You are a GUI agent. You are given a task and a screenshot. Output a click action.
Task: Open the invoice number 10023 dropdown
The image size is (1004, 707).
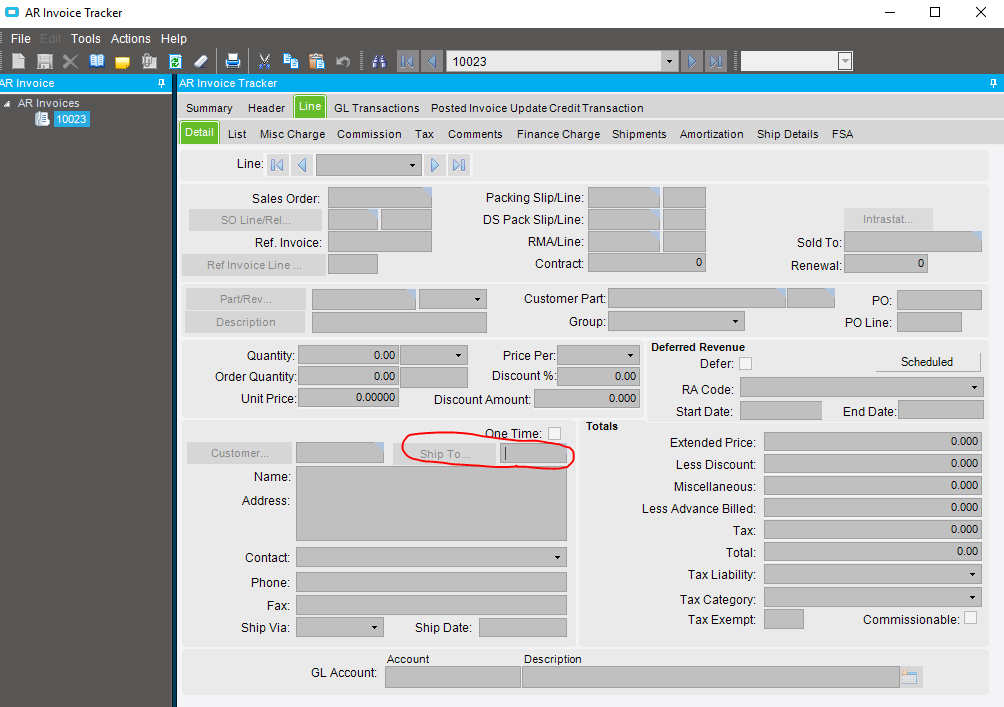tap(669, 61)
